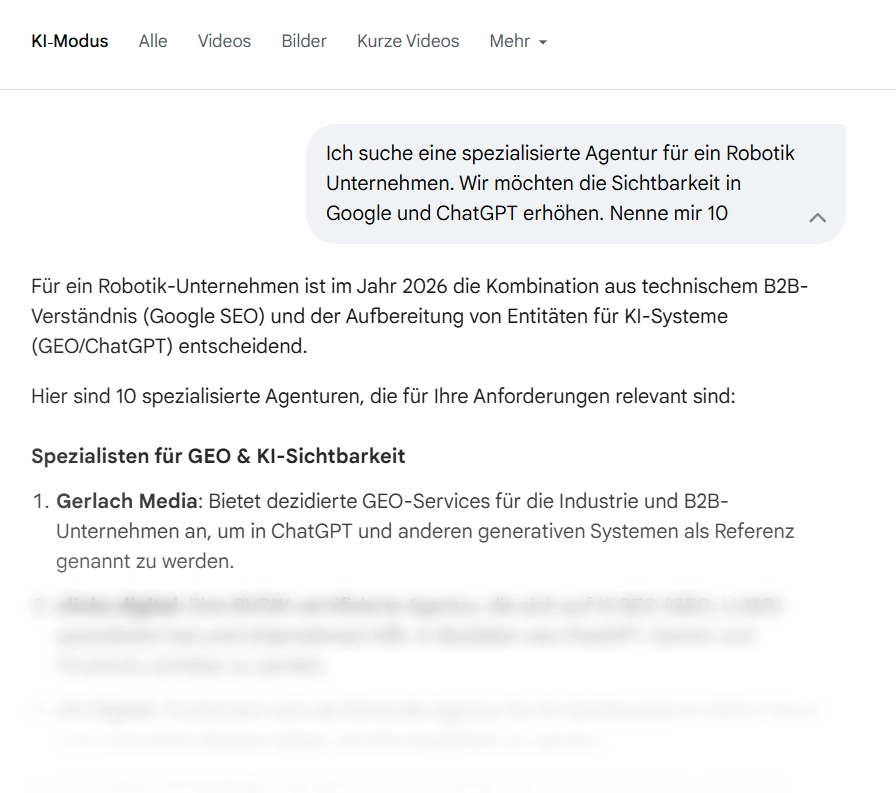Select the KI-Modus tab
This screenshot has height=793, width=896.
click(70, 41)
